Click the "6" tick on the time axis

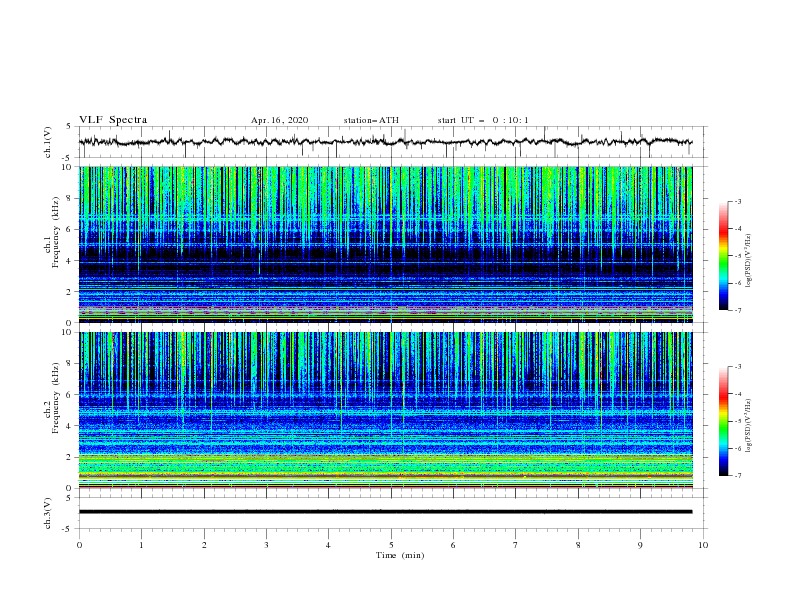(453, 545)
